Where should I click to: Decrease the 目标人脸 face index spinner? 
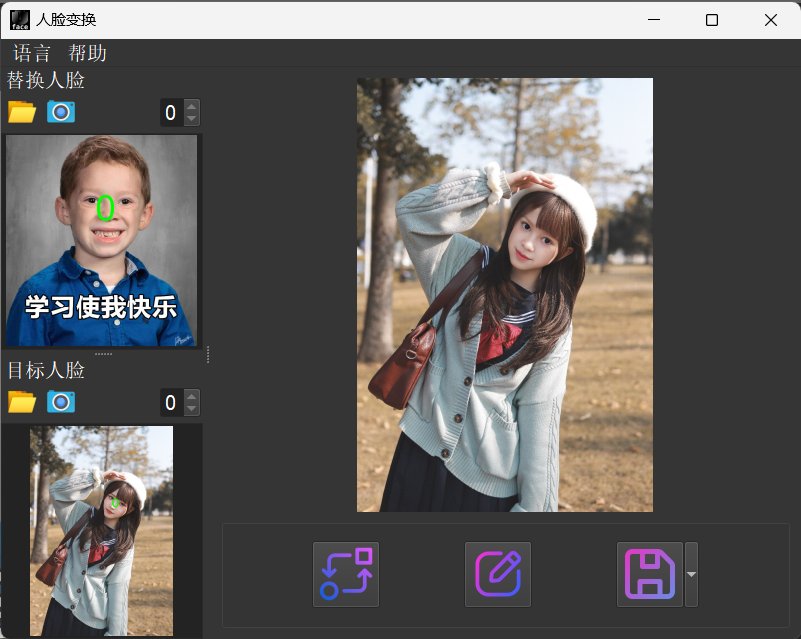pos(192,409)
